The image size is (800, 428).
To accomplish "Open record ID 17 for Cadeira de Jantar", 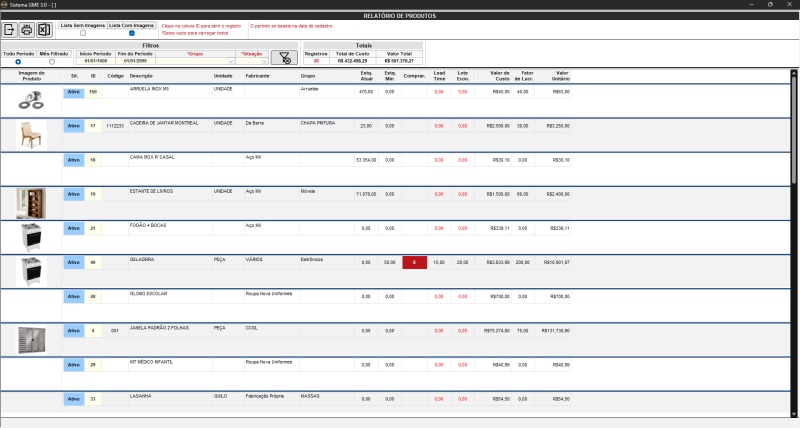I will 93,126.
